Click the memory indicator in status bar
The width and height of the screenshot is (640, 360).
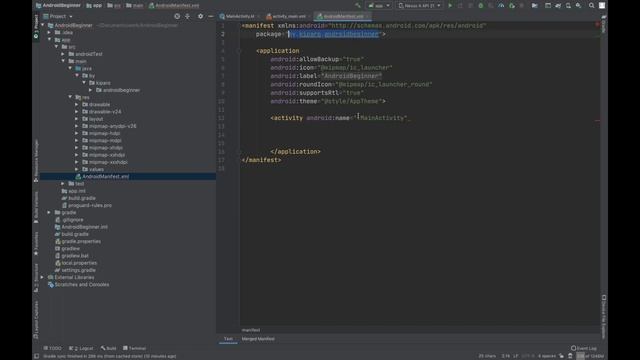(591, 356)
